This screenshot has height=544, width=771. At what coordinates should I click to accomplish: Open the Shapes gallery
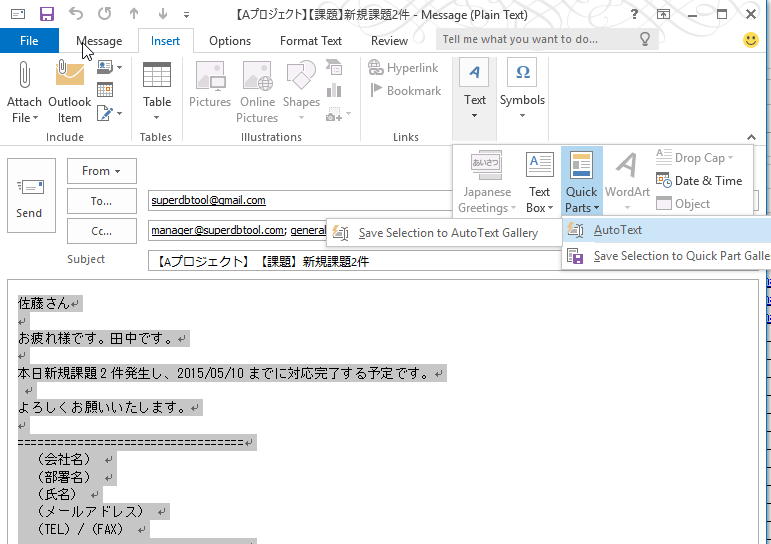pyautogui.click(x=301, y=91)
